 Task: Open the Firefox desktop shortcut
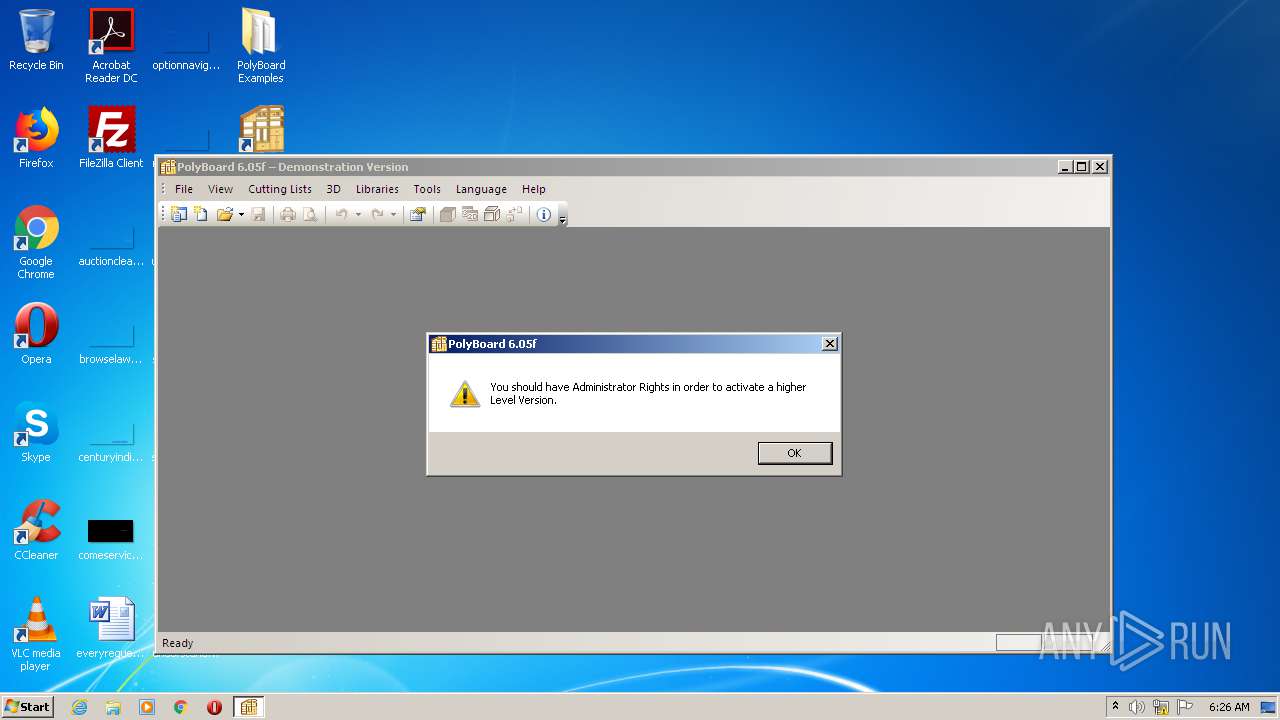point(36,138)
